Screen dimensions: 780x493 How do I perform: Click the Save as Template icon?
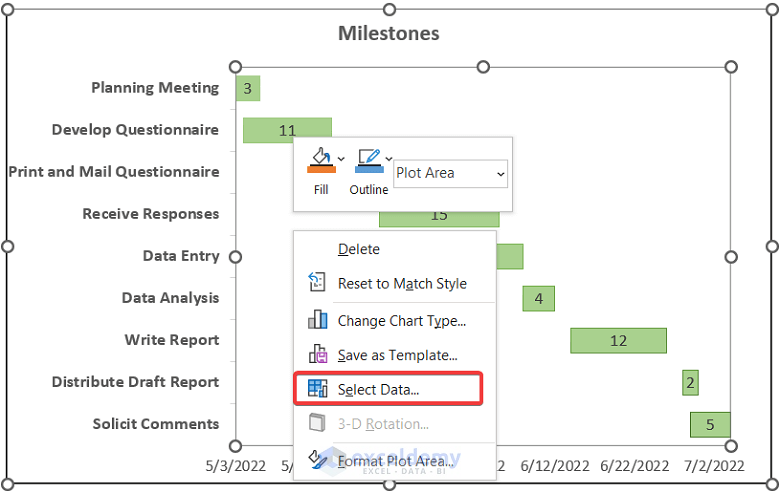click(317, 354)
